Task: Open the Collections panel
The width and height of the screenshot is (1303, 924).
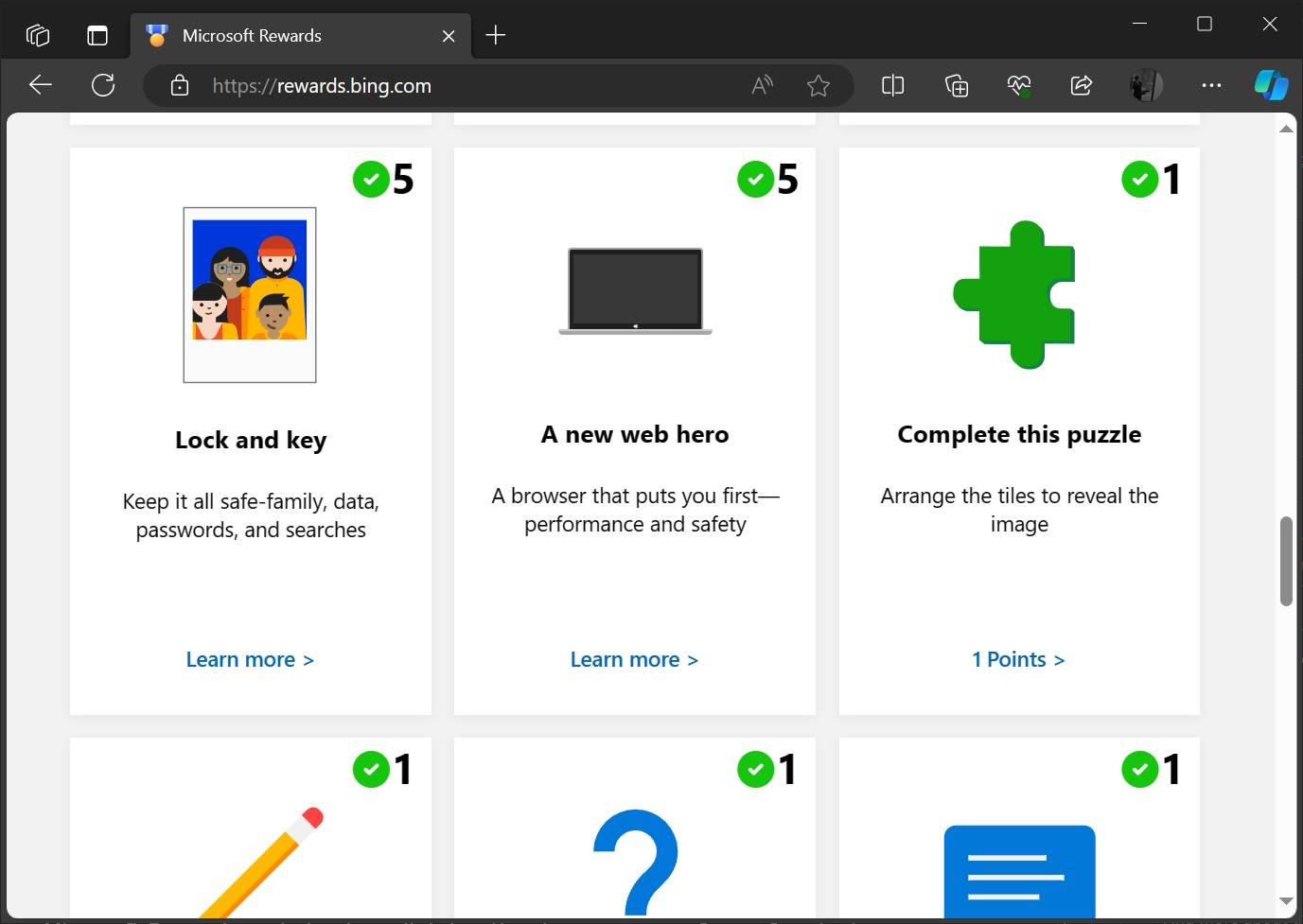Action: (956, 84)
